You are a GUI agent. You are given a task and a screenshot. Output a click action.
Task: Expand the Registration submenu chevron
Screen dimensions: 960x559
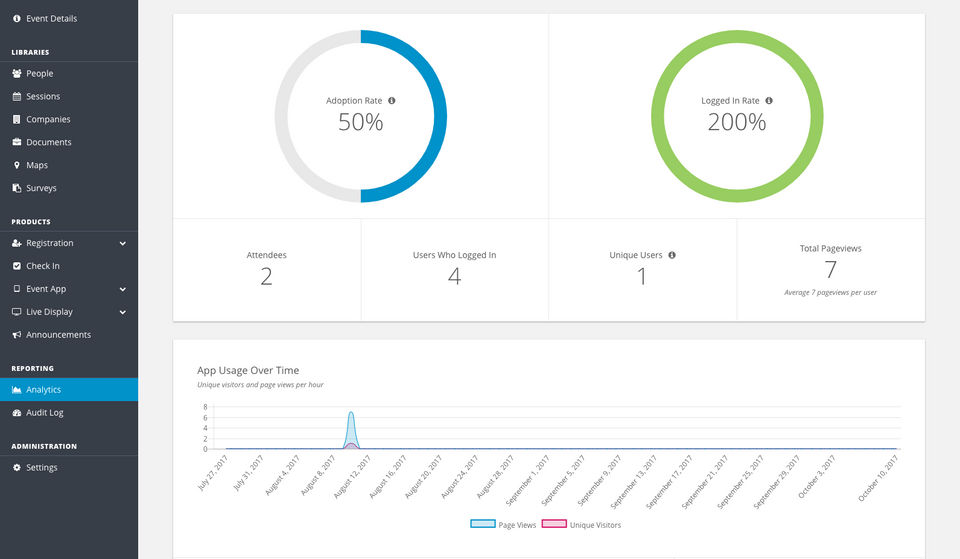[x=122, y=243]
